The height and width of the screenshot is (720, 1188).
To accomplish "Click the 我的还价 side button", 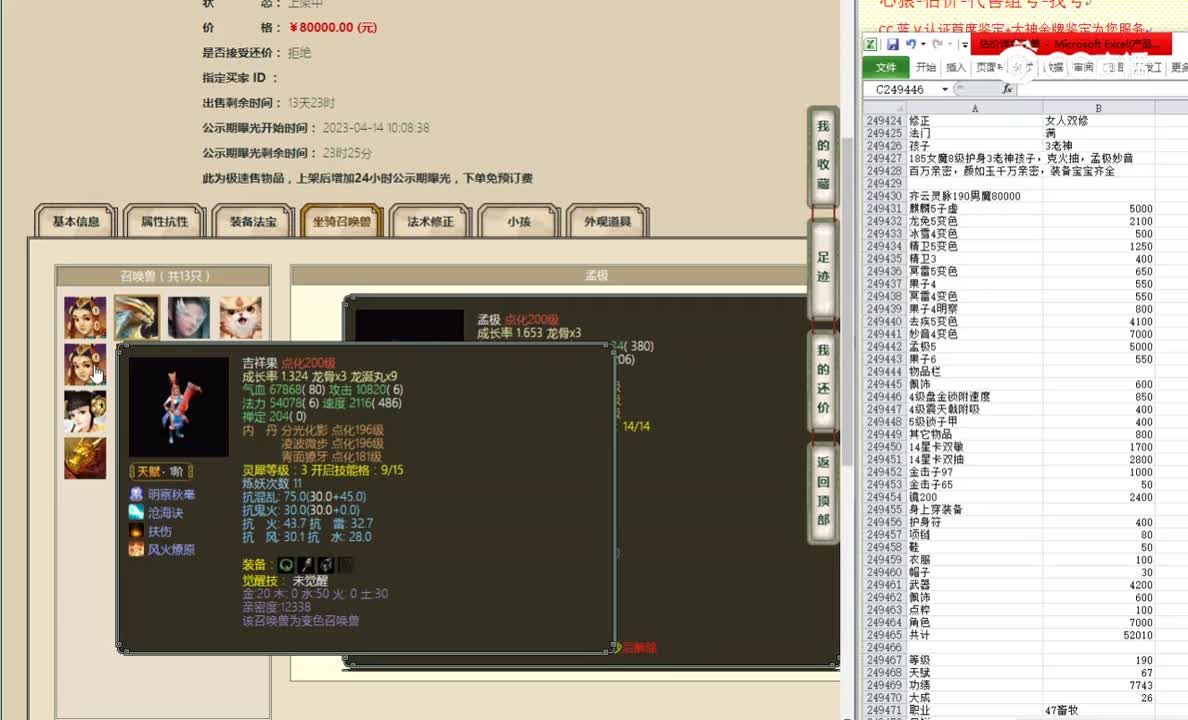I will [823, 379].
